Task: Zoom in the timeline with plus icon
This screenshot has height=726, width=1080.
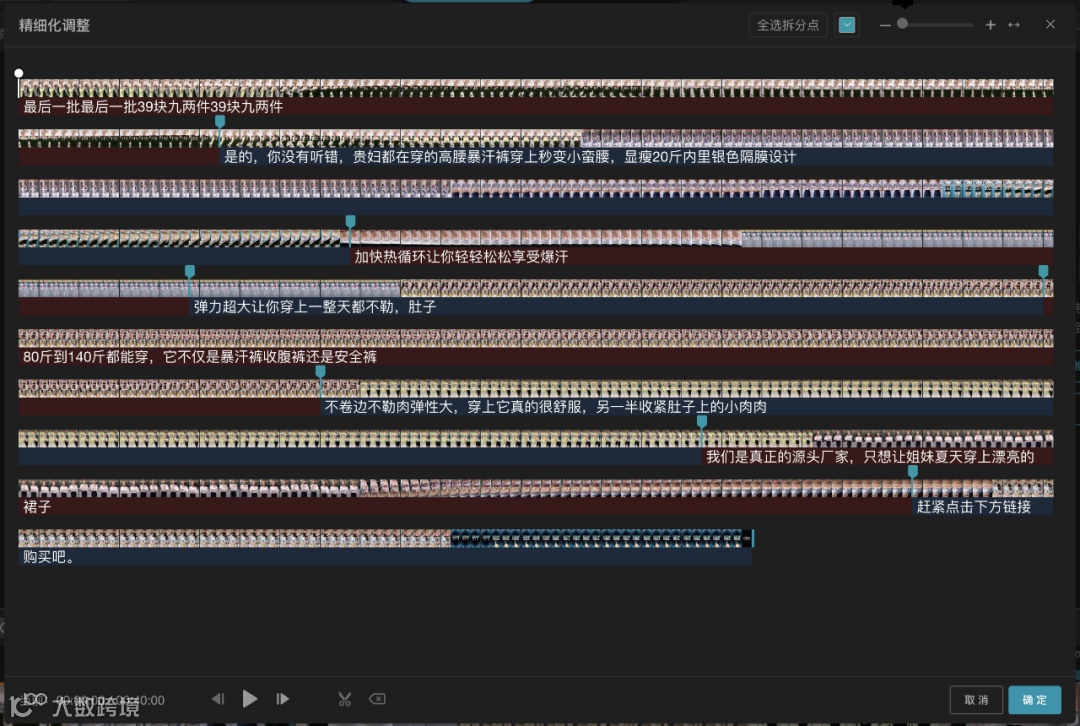Action: pos(990,25)
